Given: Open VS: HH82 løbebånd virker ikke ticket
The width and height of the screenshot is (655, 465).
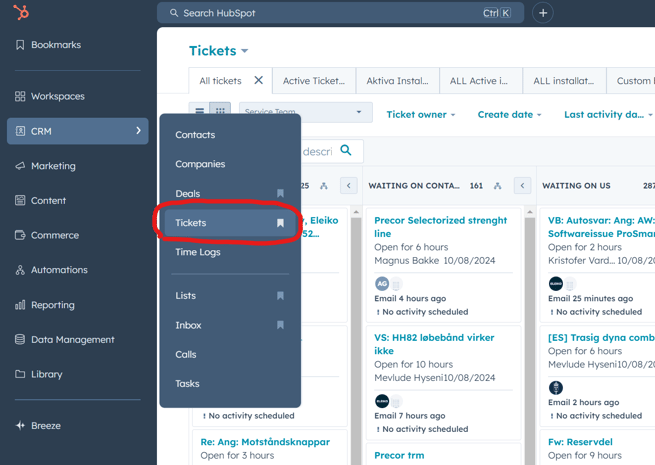Looking at the screenshot, I should (434, 344).
